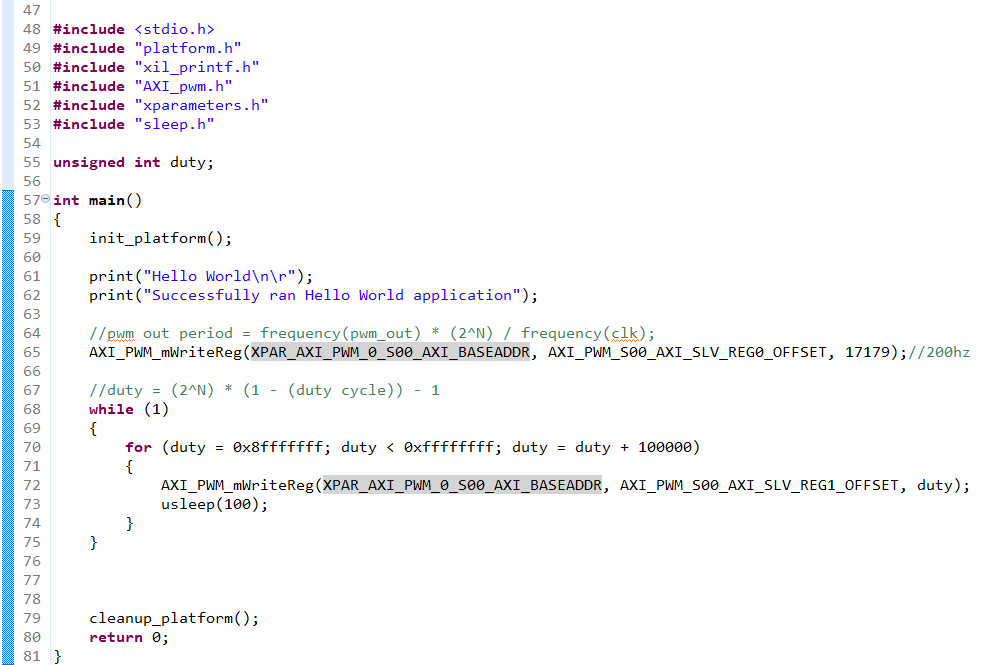Viewport: 987px width, 665px height.
Task: Click the underlined pwm word in comment
Action: coord(120,333)
